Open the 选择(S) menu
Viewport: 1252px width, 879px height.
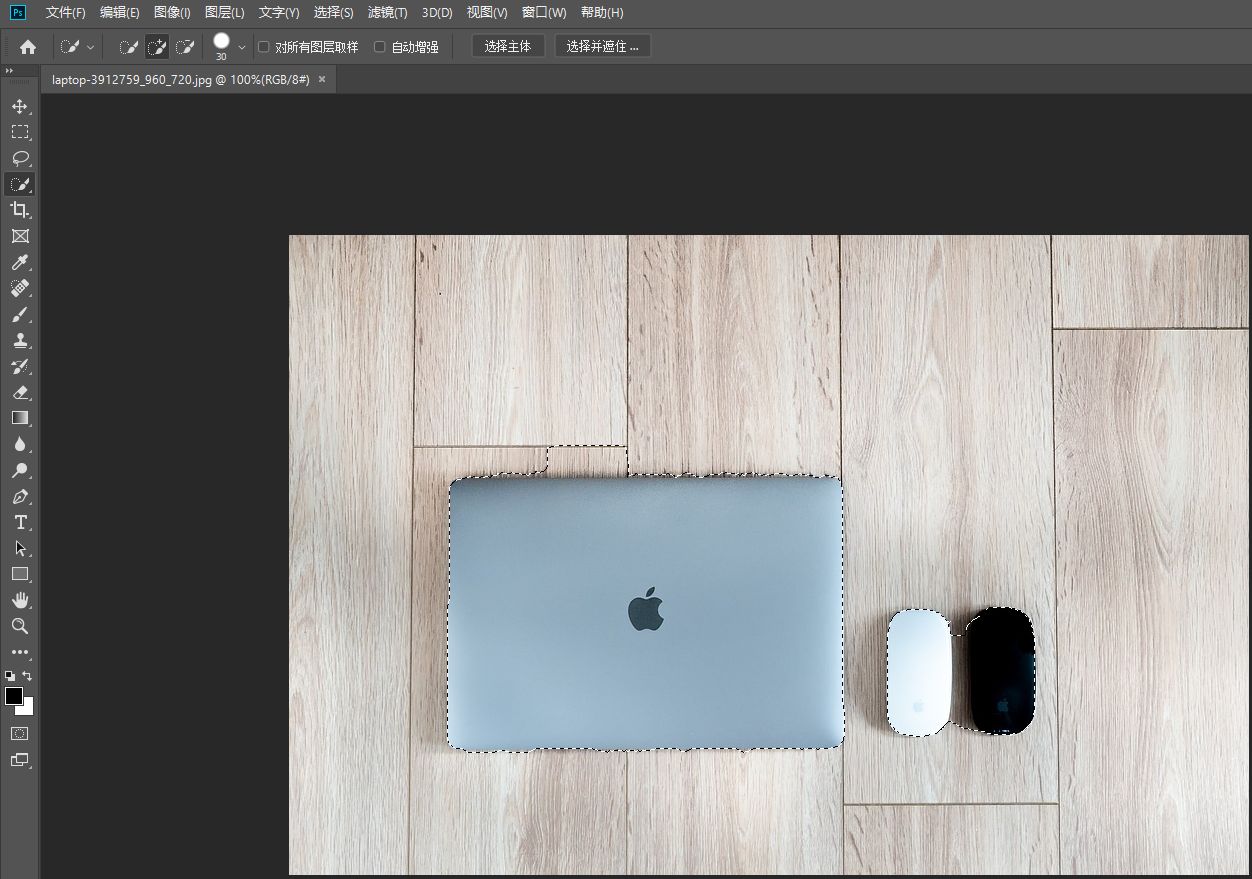(333, 13)
